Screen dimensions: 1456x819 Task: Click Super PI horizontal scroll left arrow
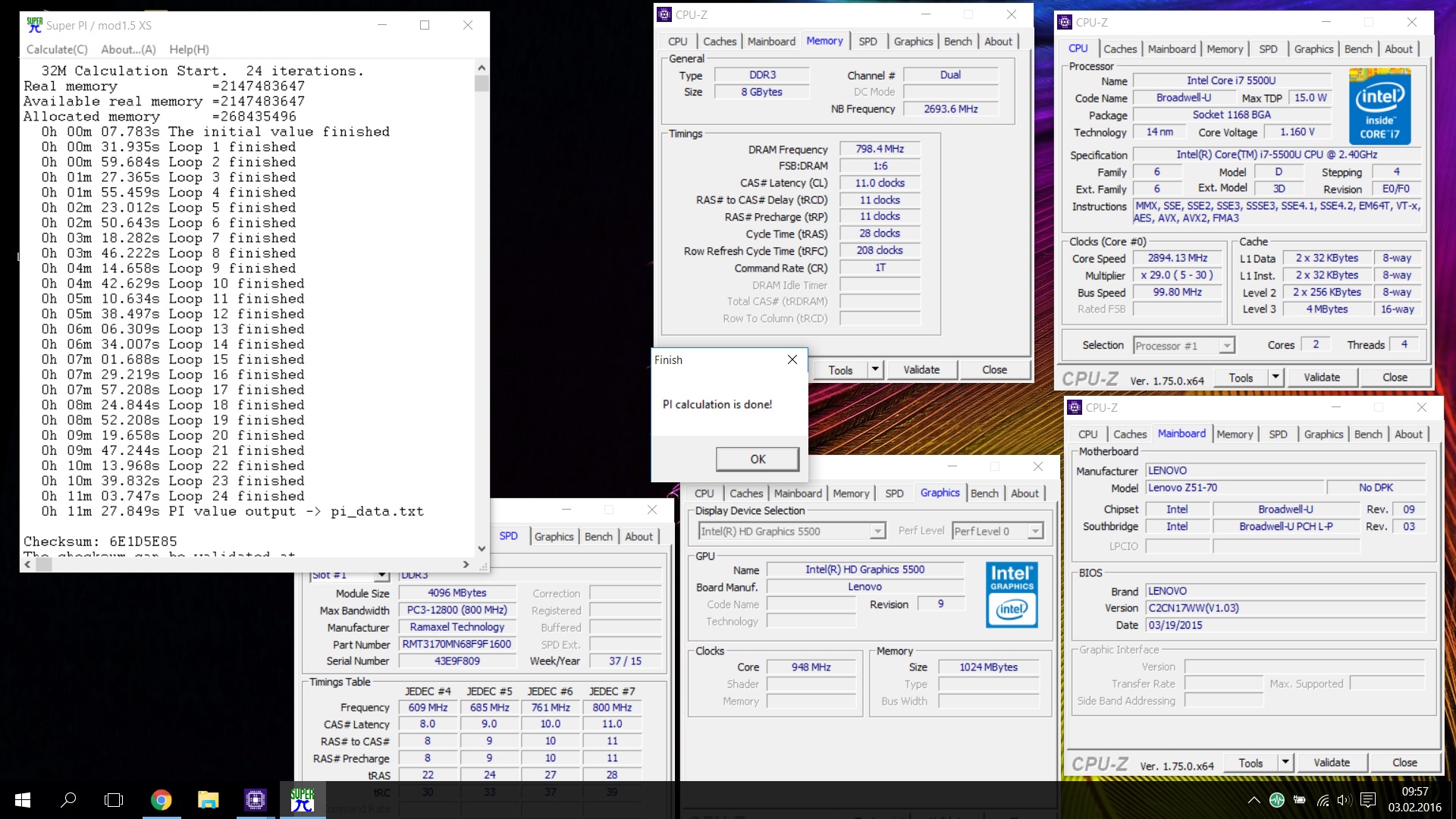(x=28, y=564)
